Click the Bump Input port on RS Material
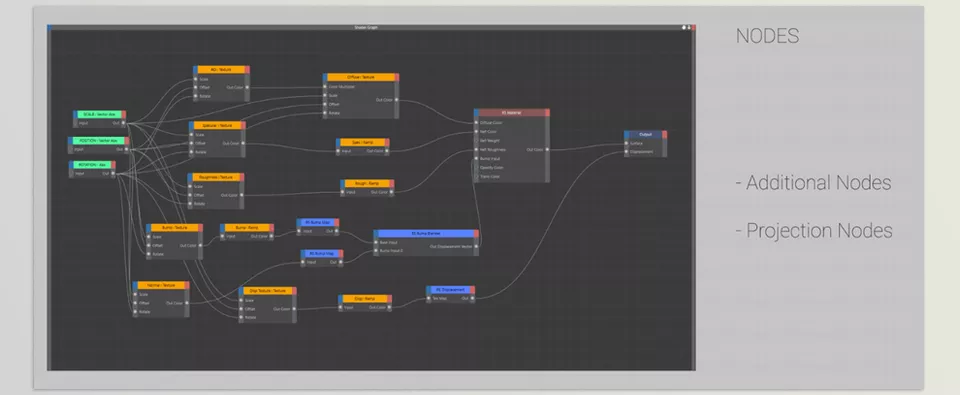 476,158
